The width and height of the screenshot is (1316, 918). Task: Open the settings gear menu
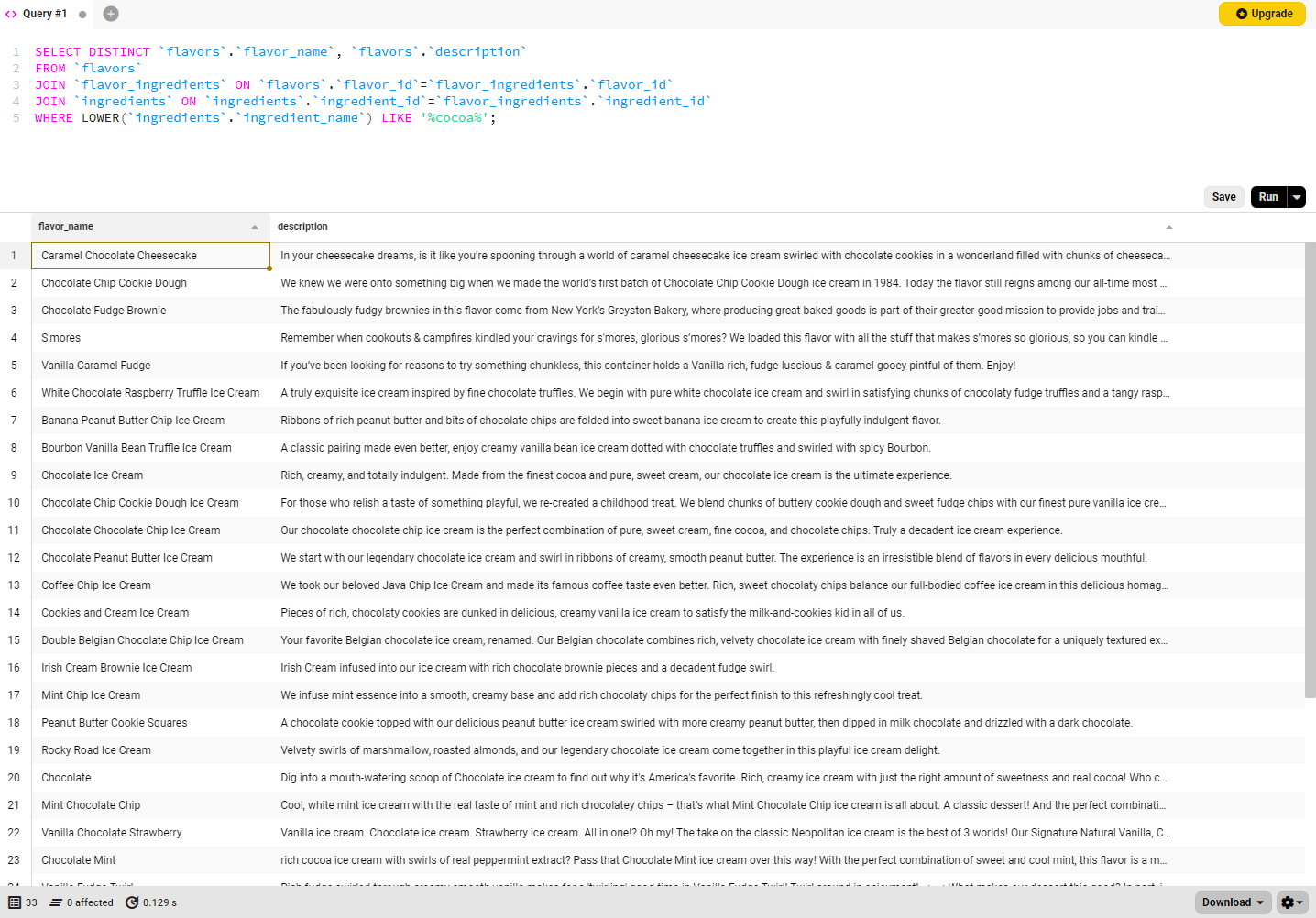(1292, 902)
